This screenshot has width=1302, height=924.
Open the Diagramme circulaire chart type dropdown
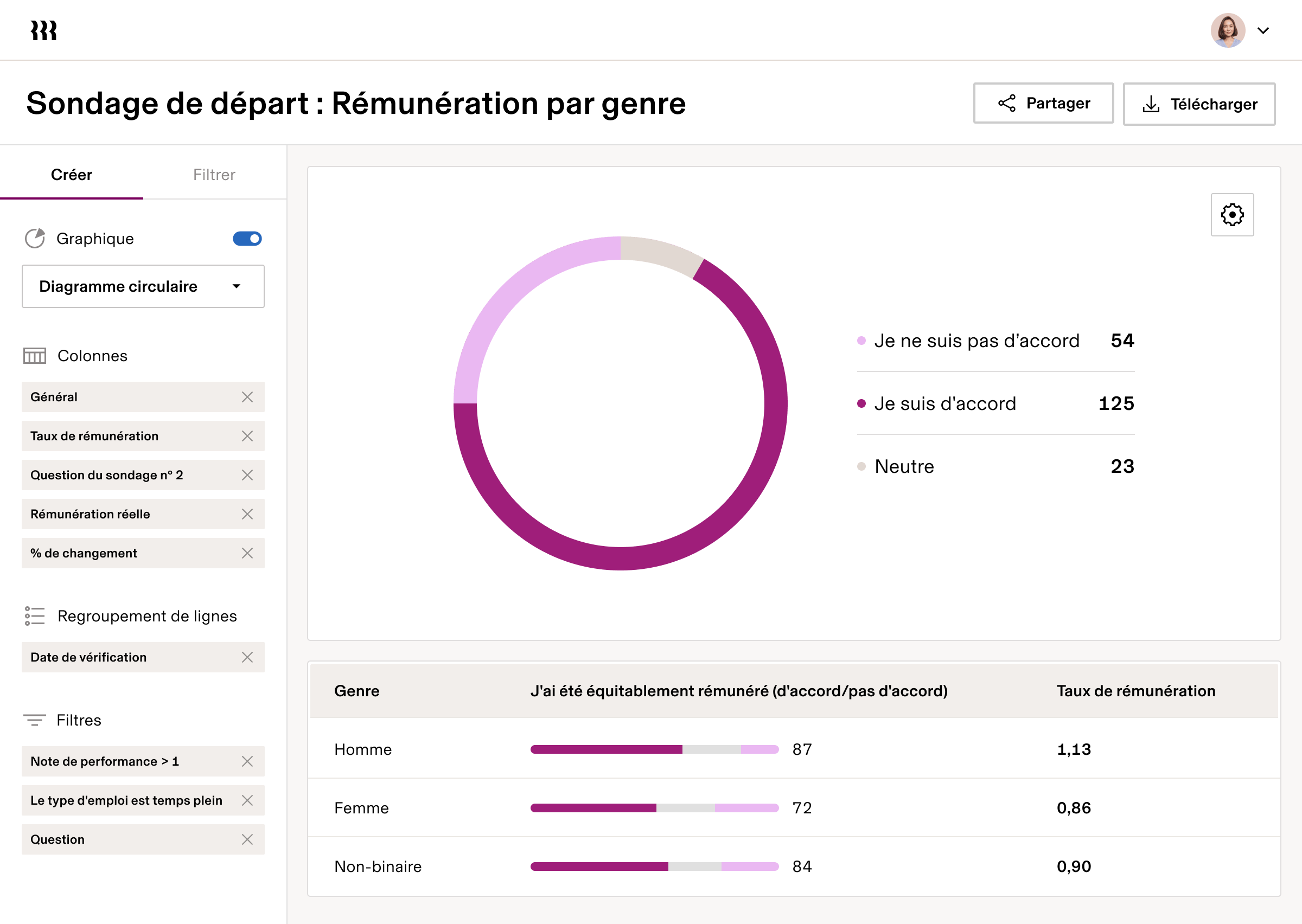[143, 286]
